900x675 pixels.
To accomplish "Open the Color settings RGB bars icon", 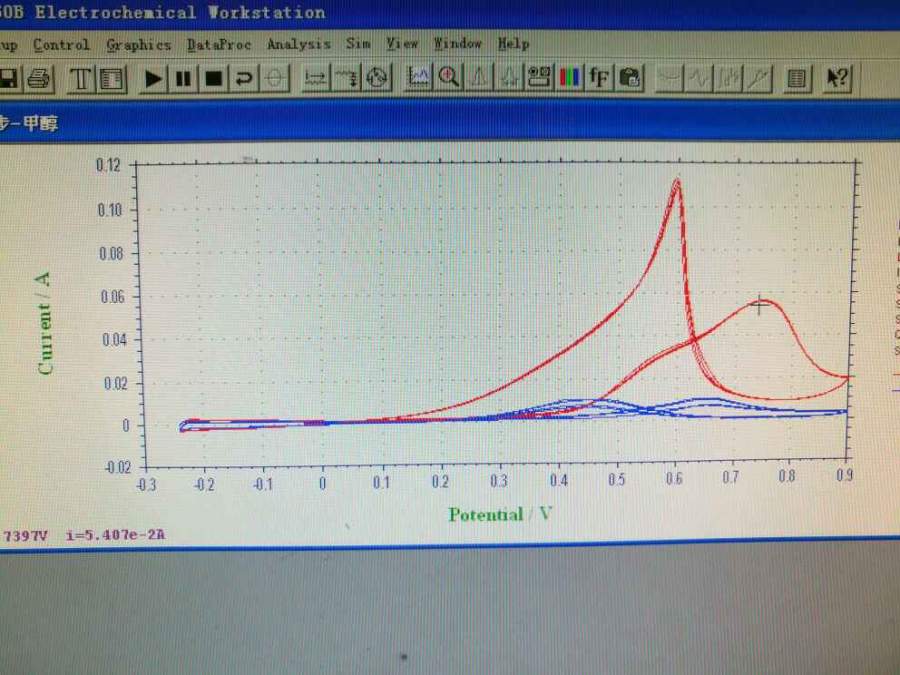I will (570, 77).
